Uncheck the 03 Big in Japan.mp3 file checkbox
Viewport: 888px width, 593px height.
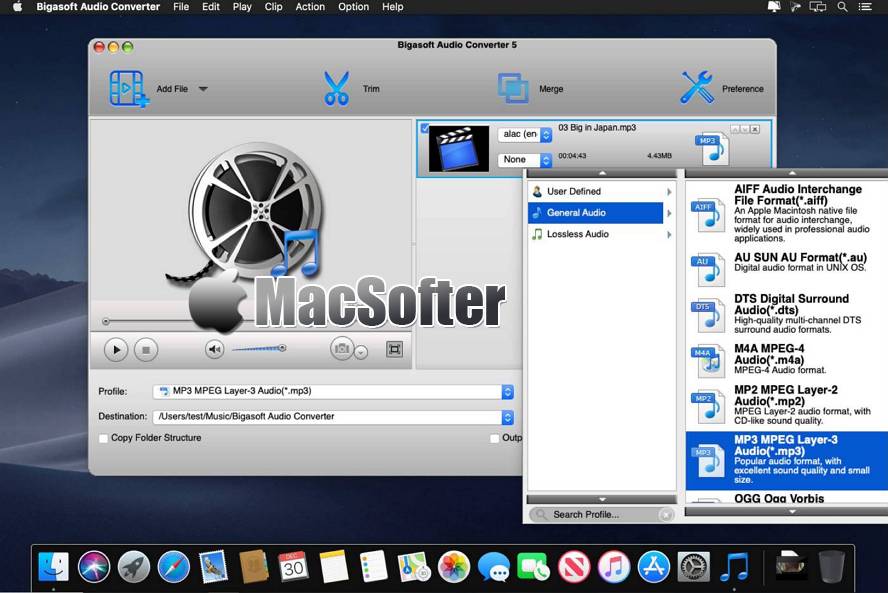point(425,129)
